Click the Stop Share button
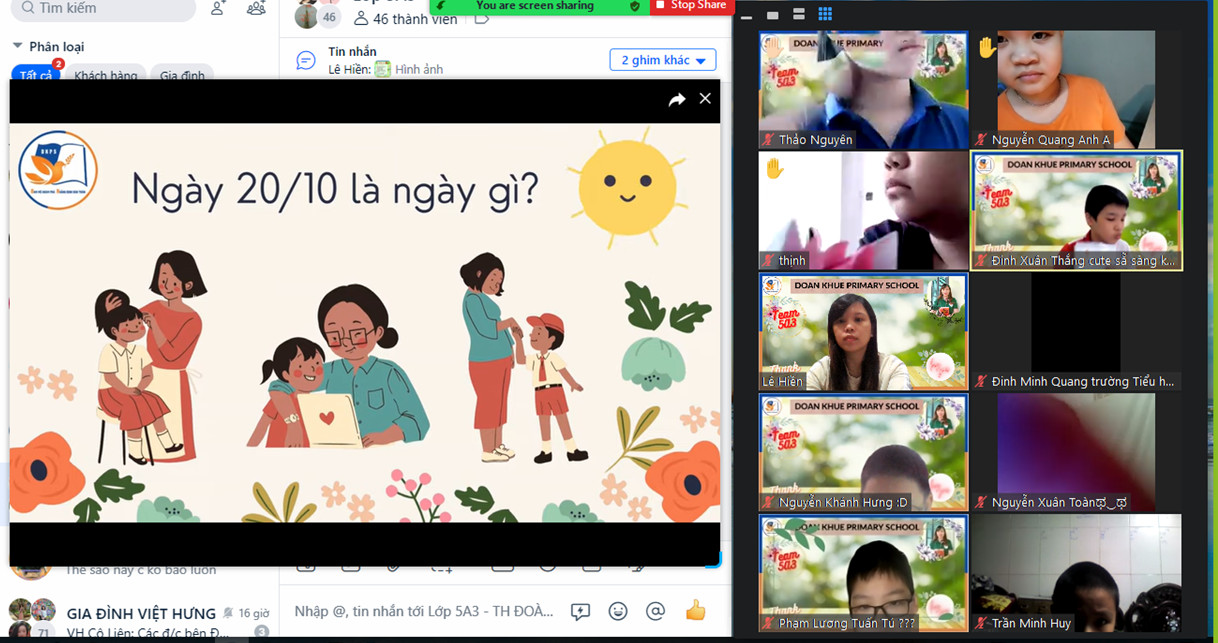Screen dimensions: 1218x643 coord(688,6)
